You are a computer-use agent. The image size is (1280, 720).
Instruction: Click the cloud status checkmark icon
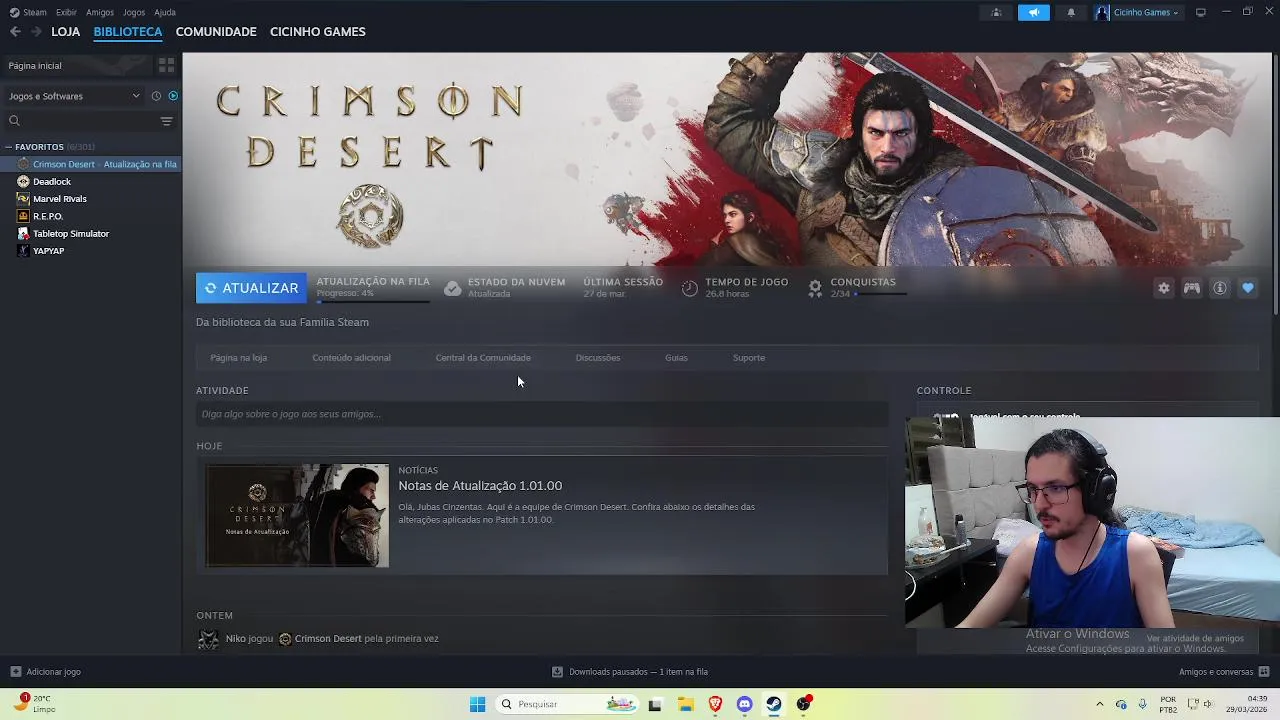453,288
